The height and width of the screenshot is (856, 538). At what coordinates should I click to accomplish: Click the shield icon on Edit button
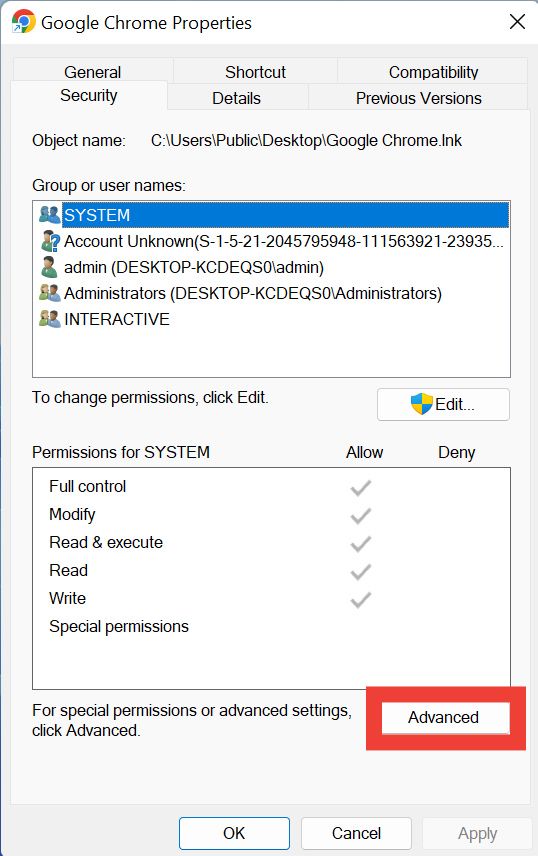422,404
